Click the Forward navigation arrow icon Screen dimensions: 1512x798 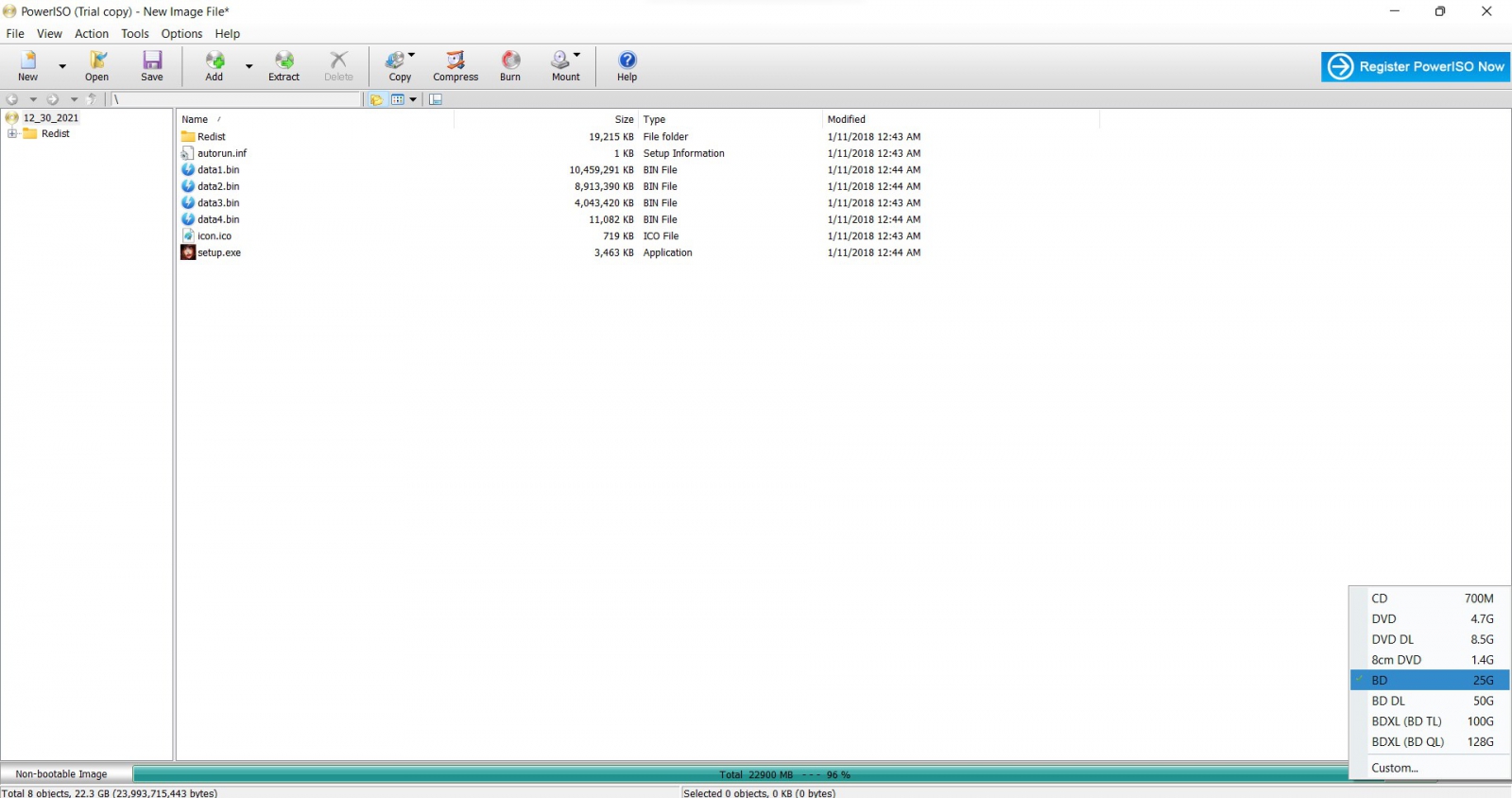tap(53, 99)
